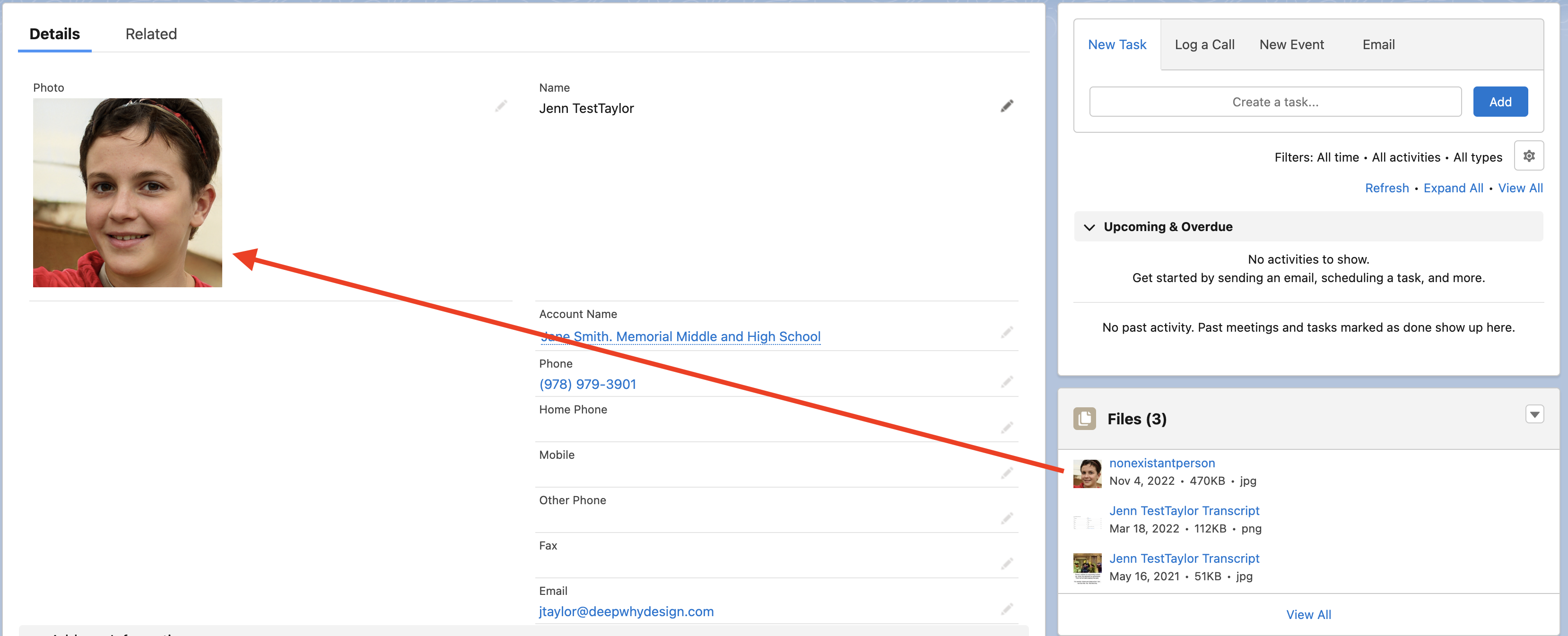Select the Log a Call tab

[x=1204, y=44]
